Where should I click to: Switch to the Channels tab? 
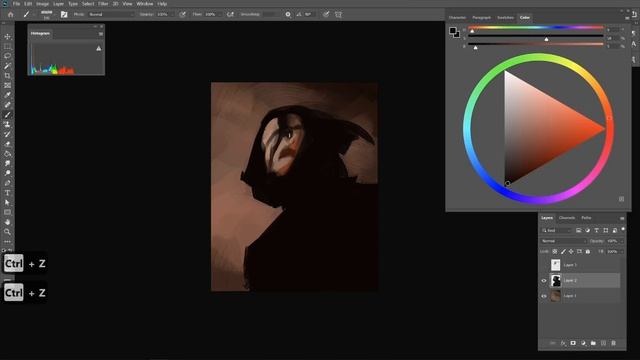[x=567, y=218]
